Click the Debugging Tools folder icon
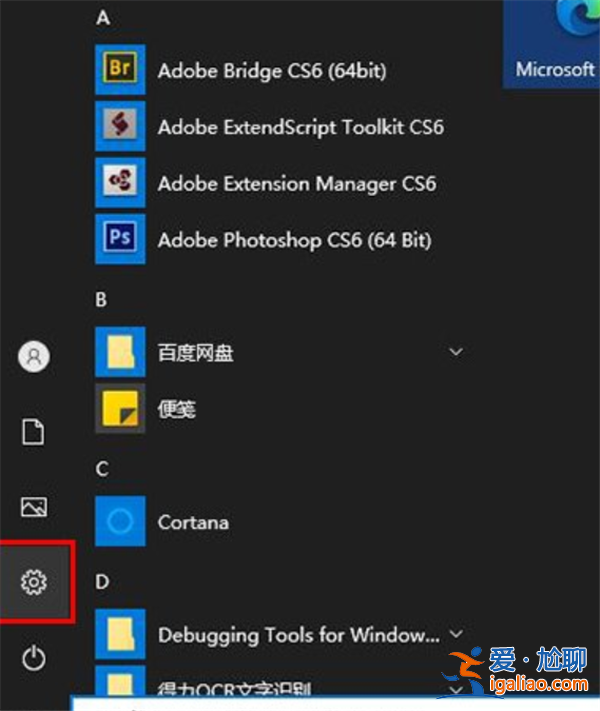 pyautogui.click(x=120, y=634)
